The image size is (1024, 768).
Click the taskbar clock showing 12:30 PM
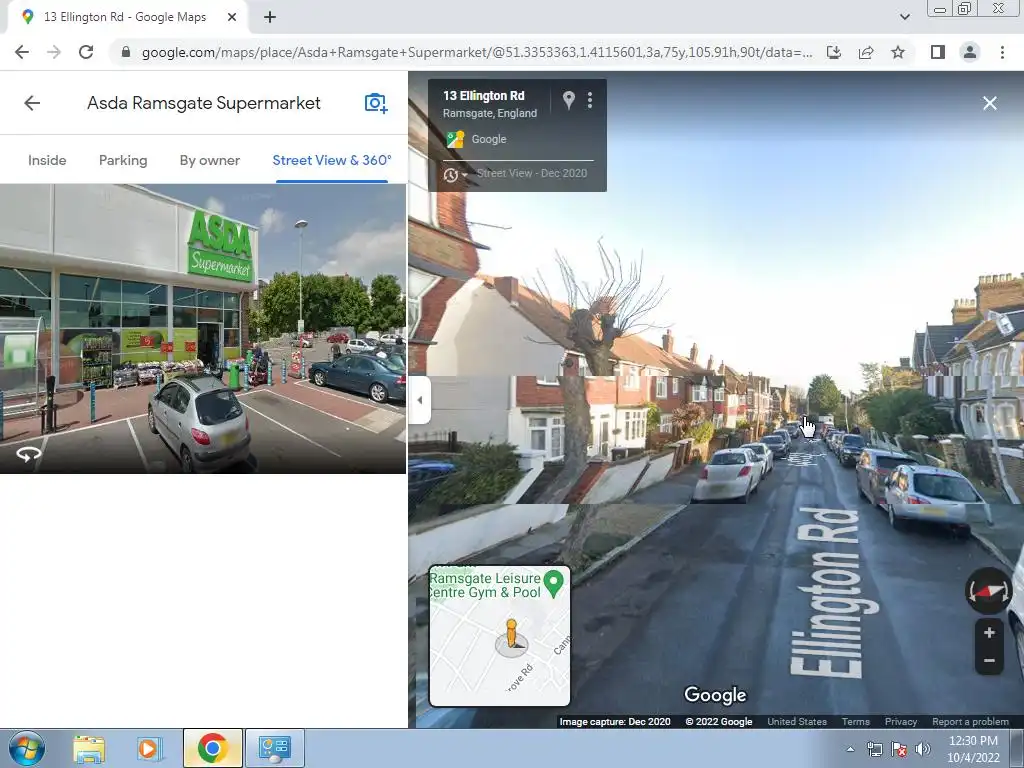(x=973, y=748)
